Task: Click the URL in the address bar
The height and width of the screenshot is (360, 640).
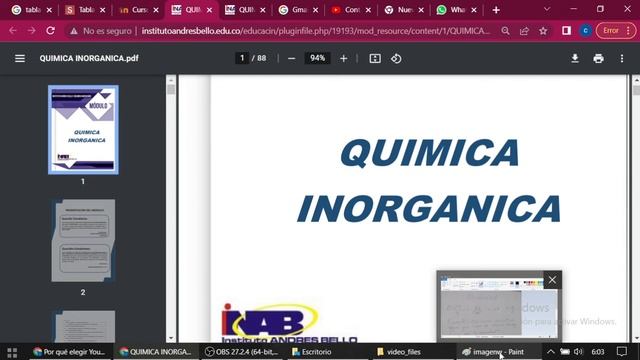Action: click(316, 31)
